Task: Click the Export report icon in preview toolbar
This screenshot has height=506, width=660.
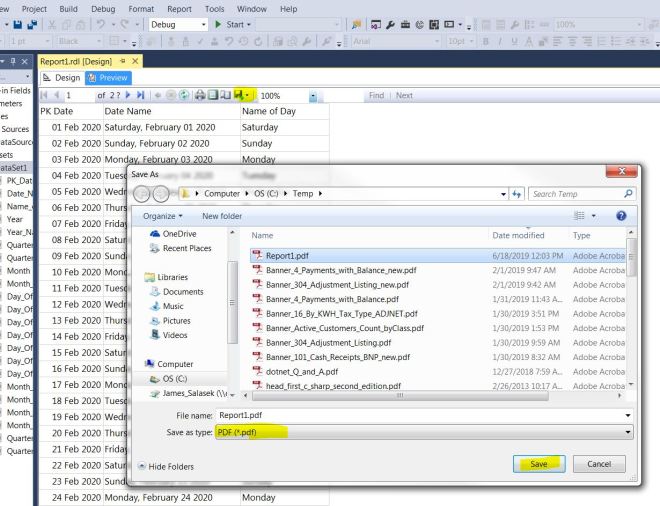Action: [x=239, y=95]
